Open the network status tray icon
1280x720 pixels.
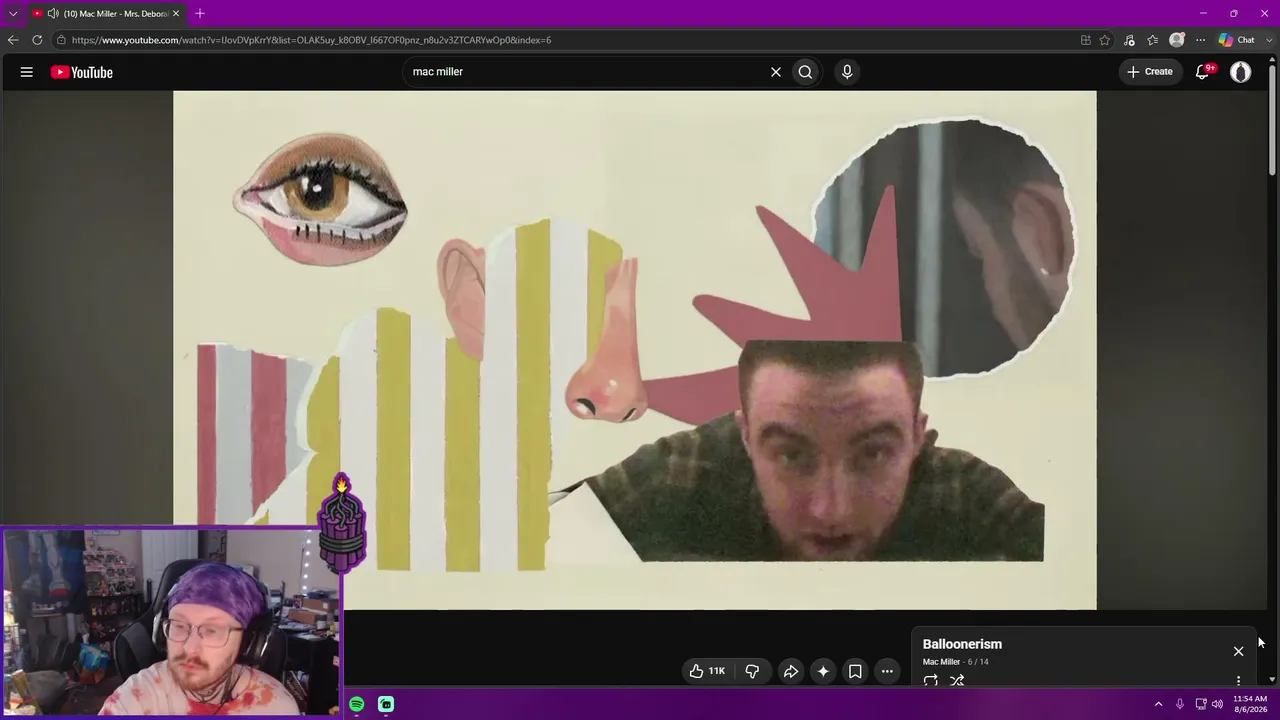(x=1201, y=704)
